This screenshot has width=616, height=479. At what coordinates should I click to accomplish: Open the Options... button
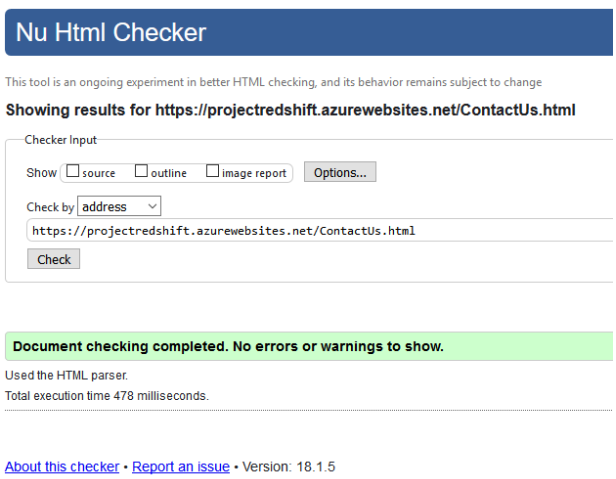point(340,172)
